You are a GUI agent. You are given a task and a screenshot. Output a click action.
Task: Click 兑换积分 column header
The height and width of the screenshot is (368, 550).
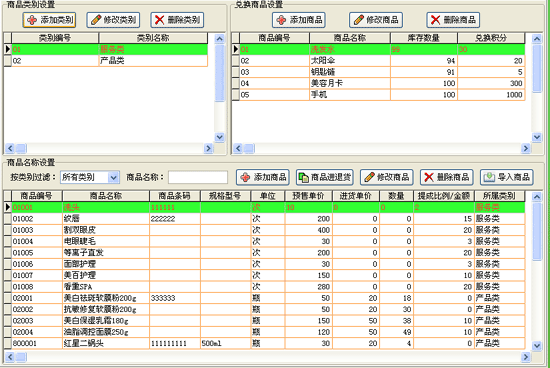pyautogui.click(x=491, y=38)
